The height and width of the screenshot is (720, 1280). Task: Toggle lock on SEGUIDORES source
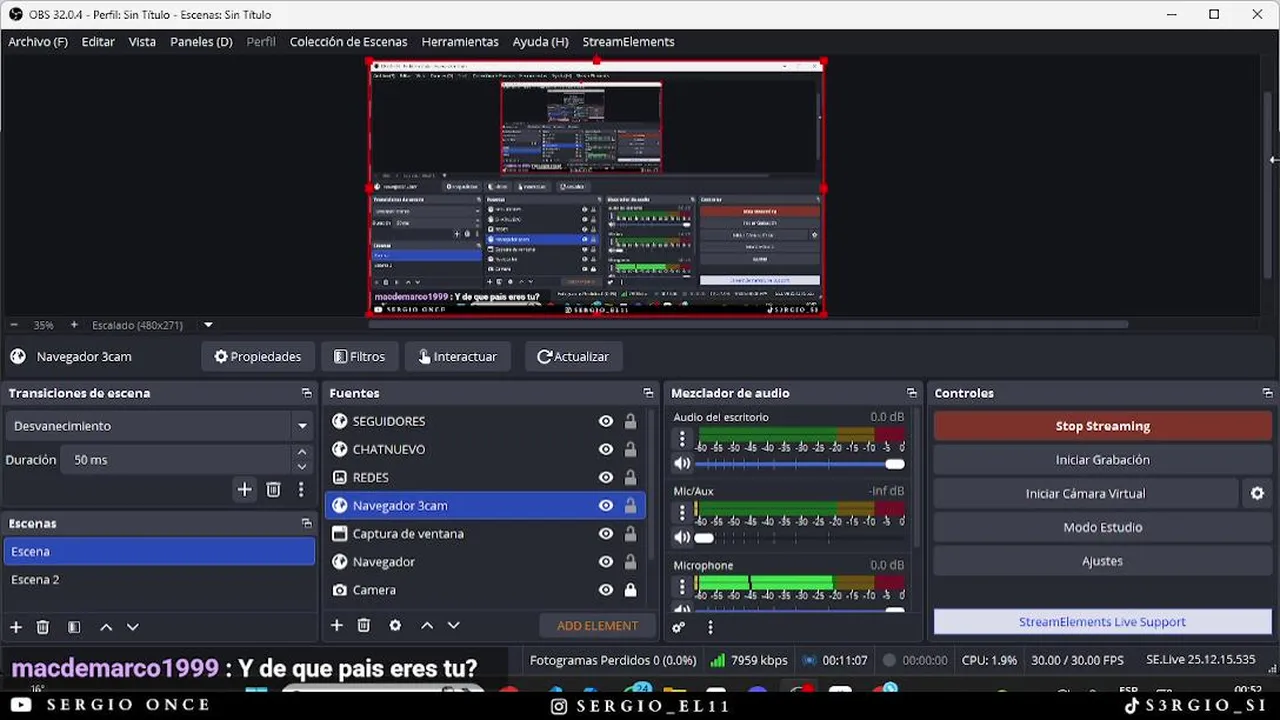(630, 422)
